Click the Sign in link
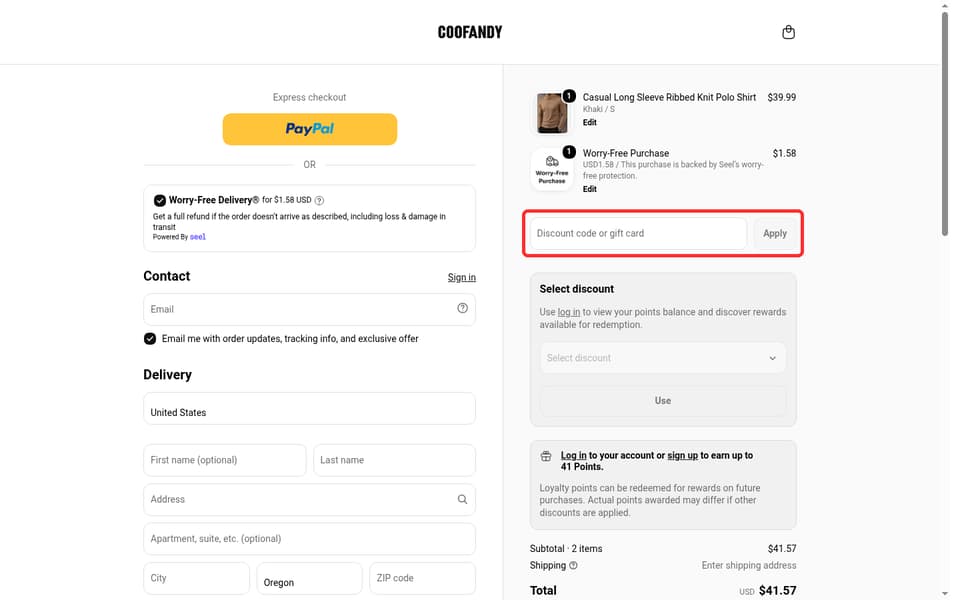This screenshot has width=960, height=600. pyautogui.click(x=461, y=277)
